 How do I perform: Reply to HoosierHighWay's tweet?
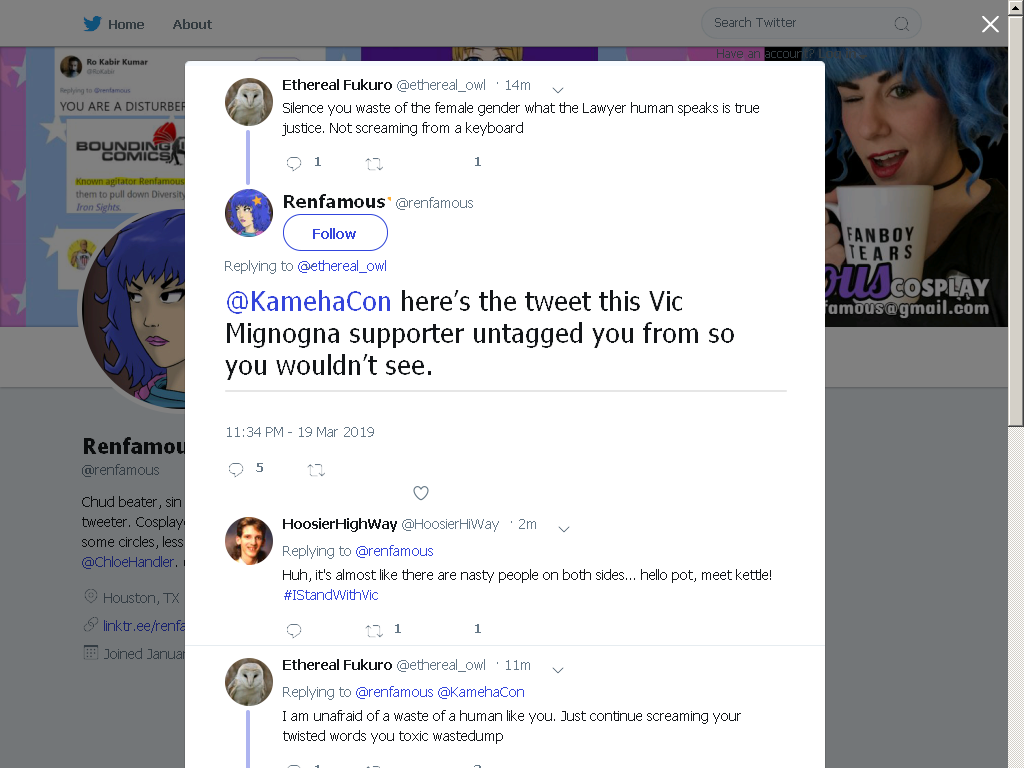[294, 630]
